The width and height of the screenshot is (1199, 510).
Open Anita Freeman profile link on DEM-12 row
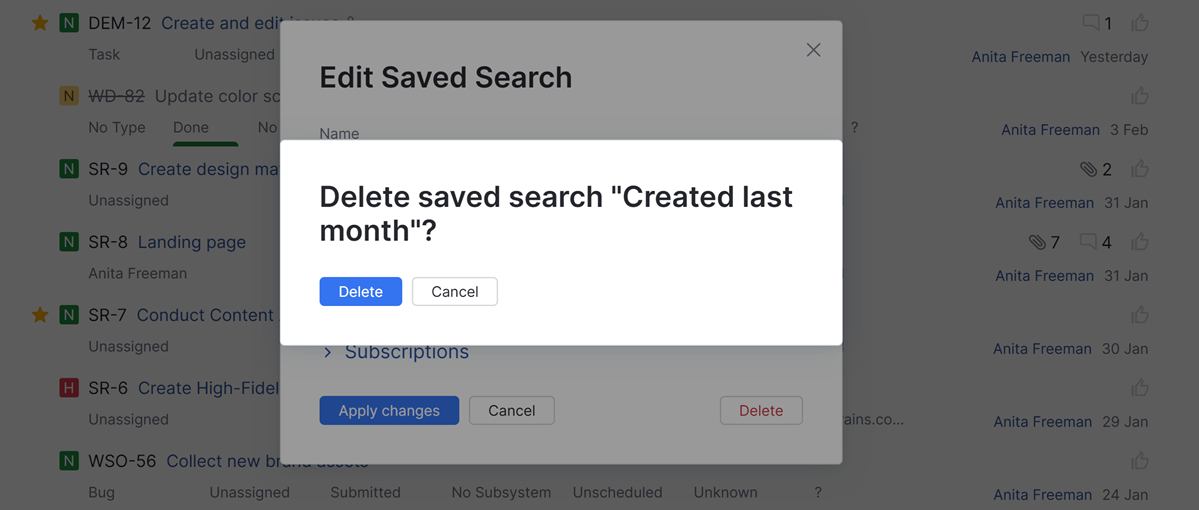(x=1020, y=57)
